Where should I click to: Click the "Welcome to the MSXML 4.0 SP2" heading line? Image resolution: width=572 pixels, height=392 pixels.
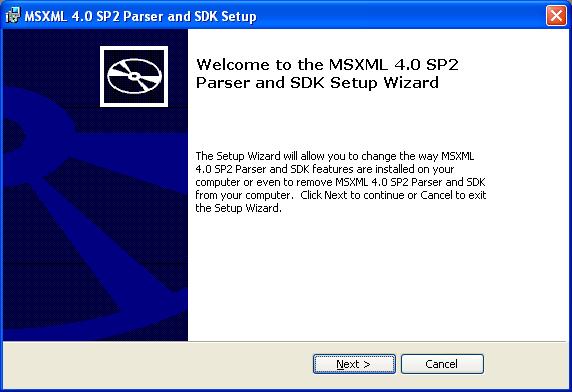327,65
